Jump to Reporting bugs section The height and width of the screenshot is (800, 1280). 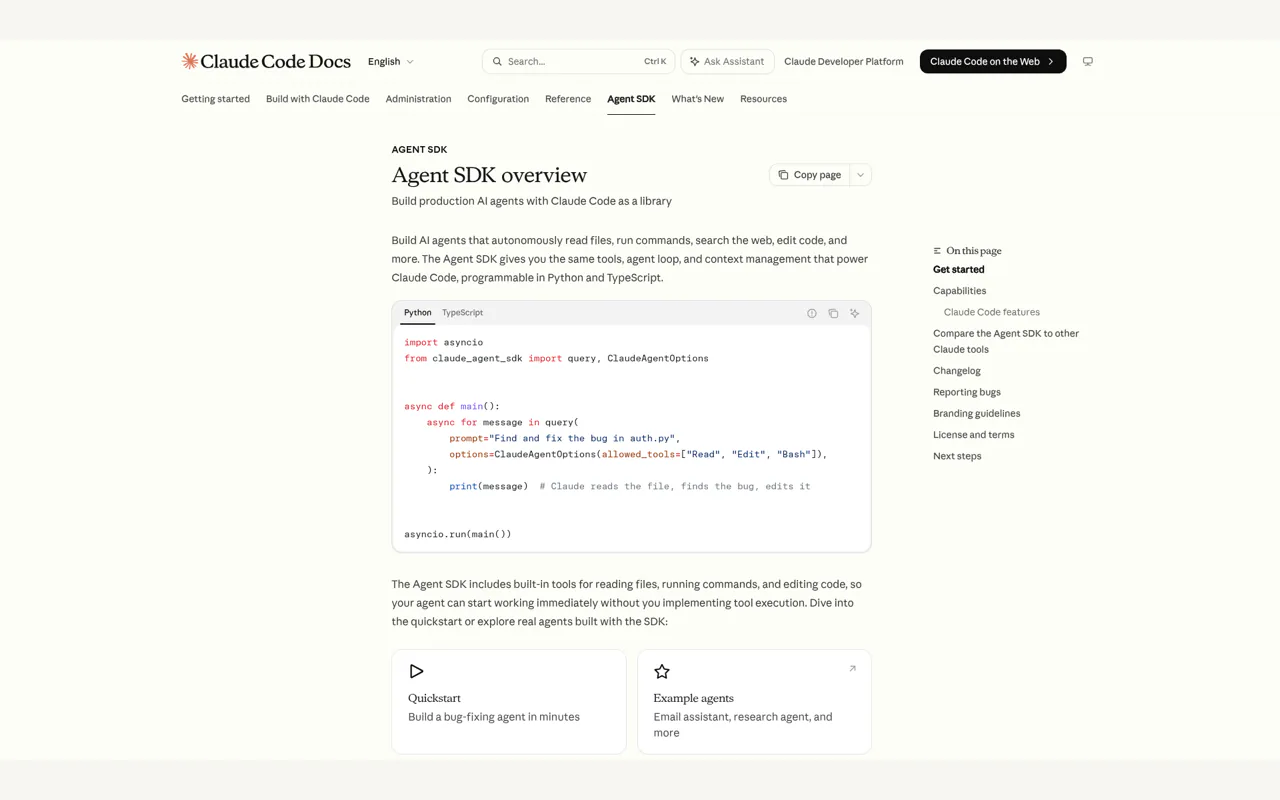[967, 392]
